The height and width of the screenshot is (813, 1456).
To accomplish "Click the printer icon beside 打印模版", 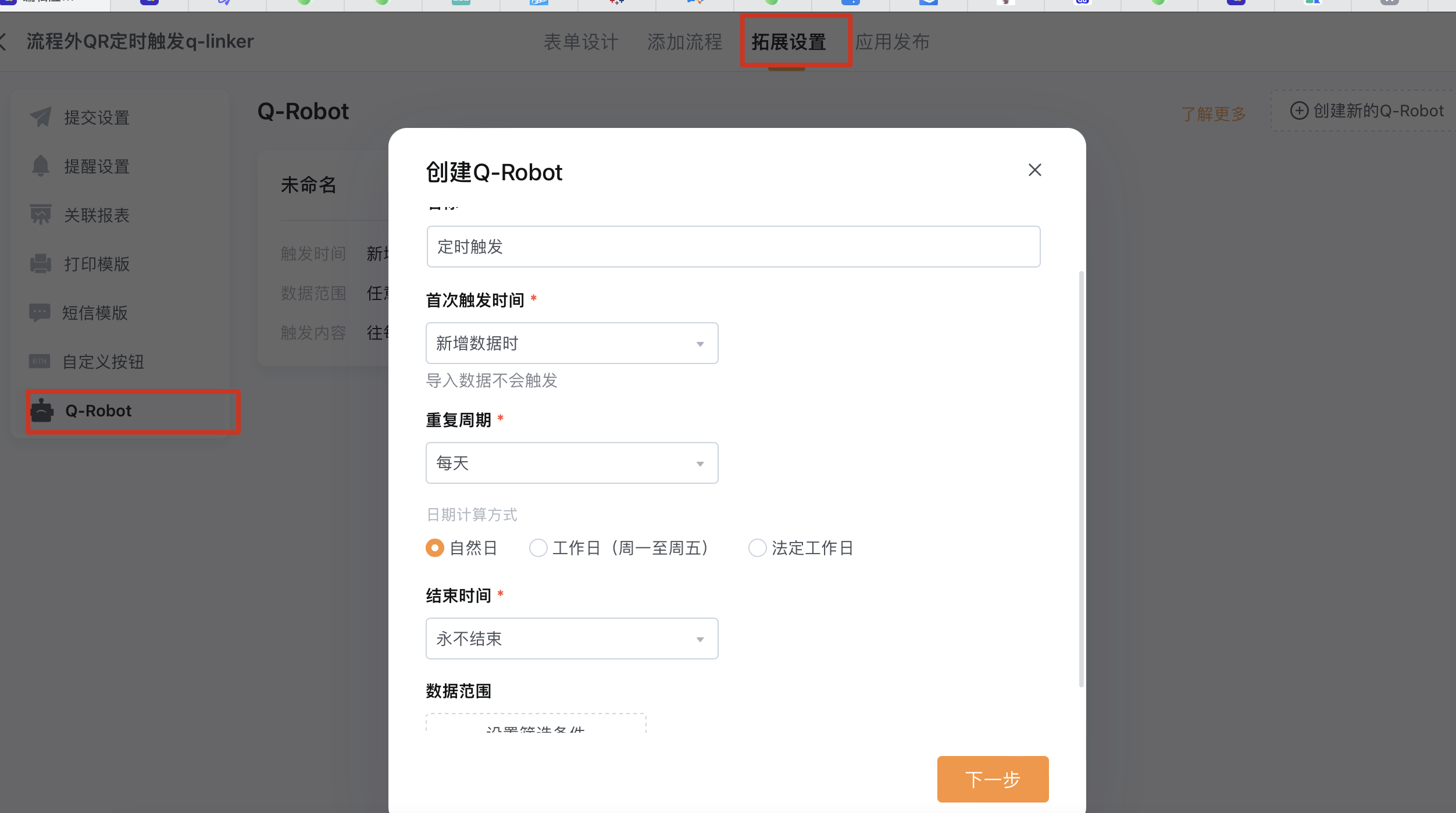I will 40,263.
